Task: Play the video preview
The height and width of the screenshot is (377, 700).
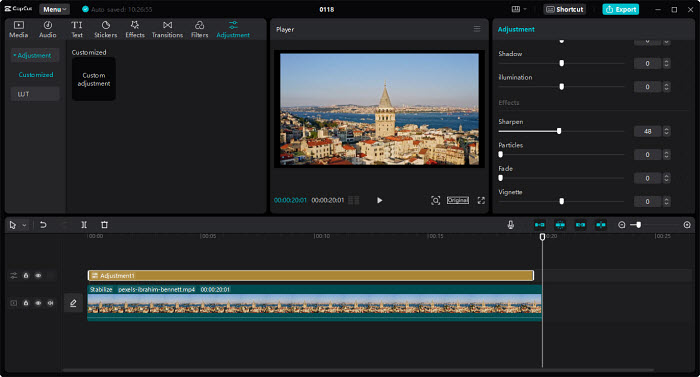Action: [x=379, y=200]
